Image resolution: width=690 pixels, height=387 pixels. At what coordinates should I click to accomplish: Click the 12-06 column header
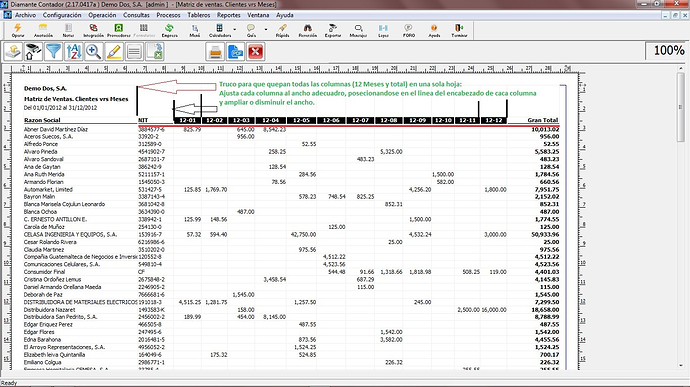point(331,120)
